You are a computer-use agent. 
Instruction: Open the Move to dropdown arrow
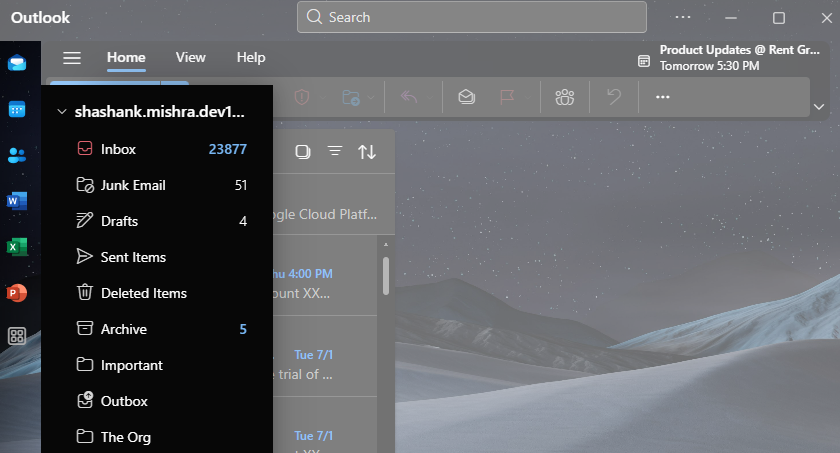(x=371, y=97)
